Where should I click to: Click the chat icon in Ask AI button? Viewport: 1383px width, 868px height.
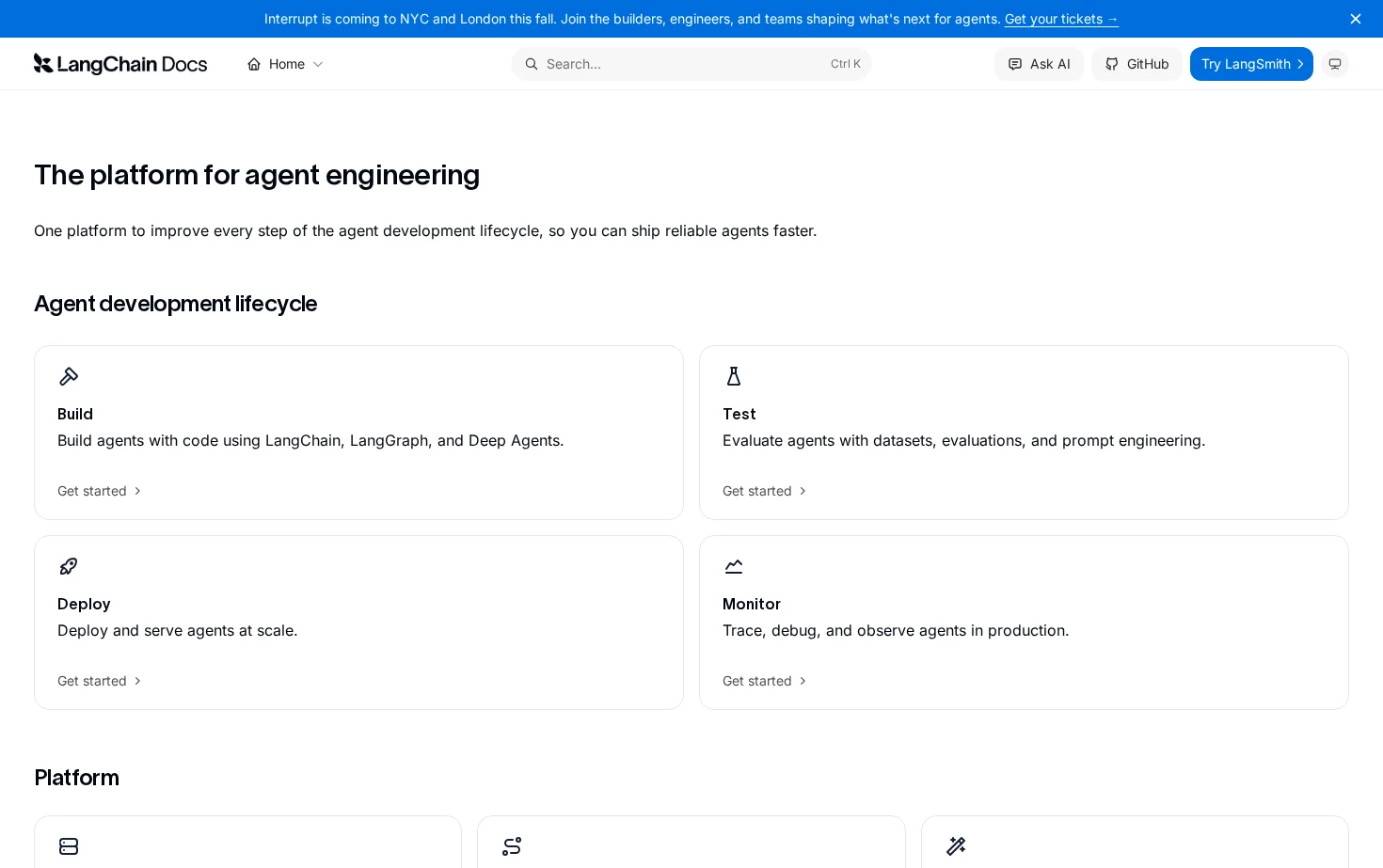1015,64
